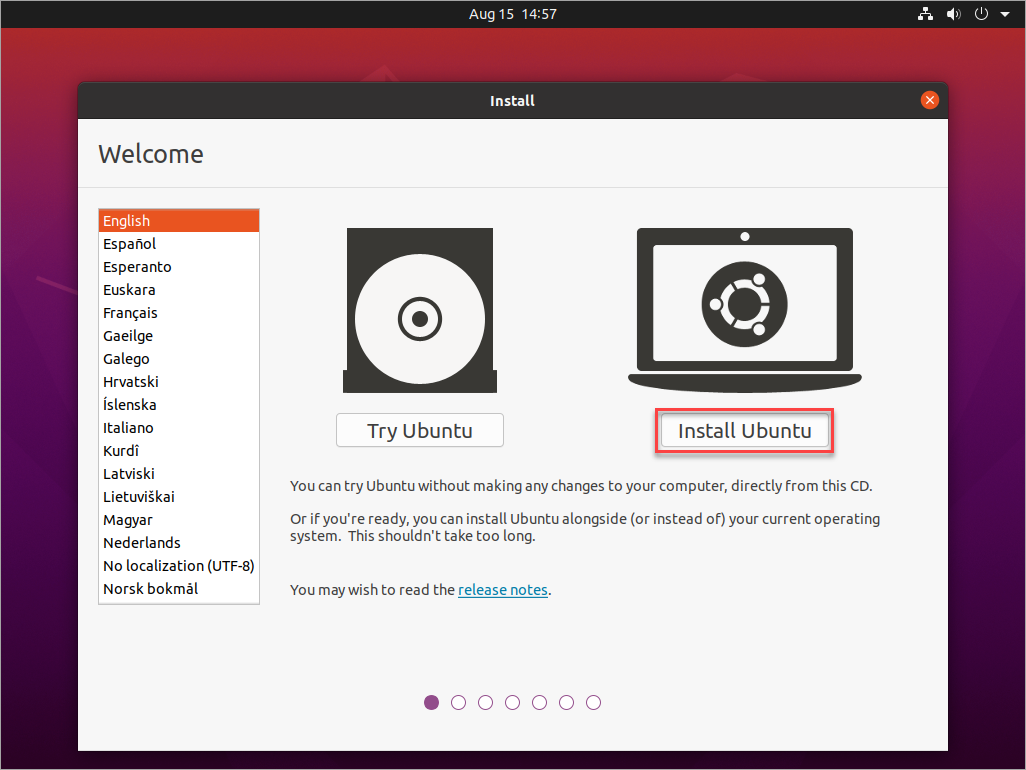Open the clock showing Aug 15 14:57
This screenshot has height=770, width=1026.
[x=512, y=14]
